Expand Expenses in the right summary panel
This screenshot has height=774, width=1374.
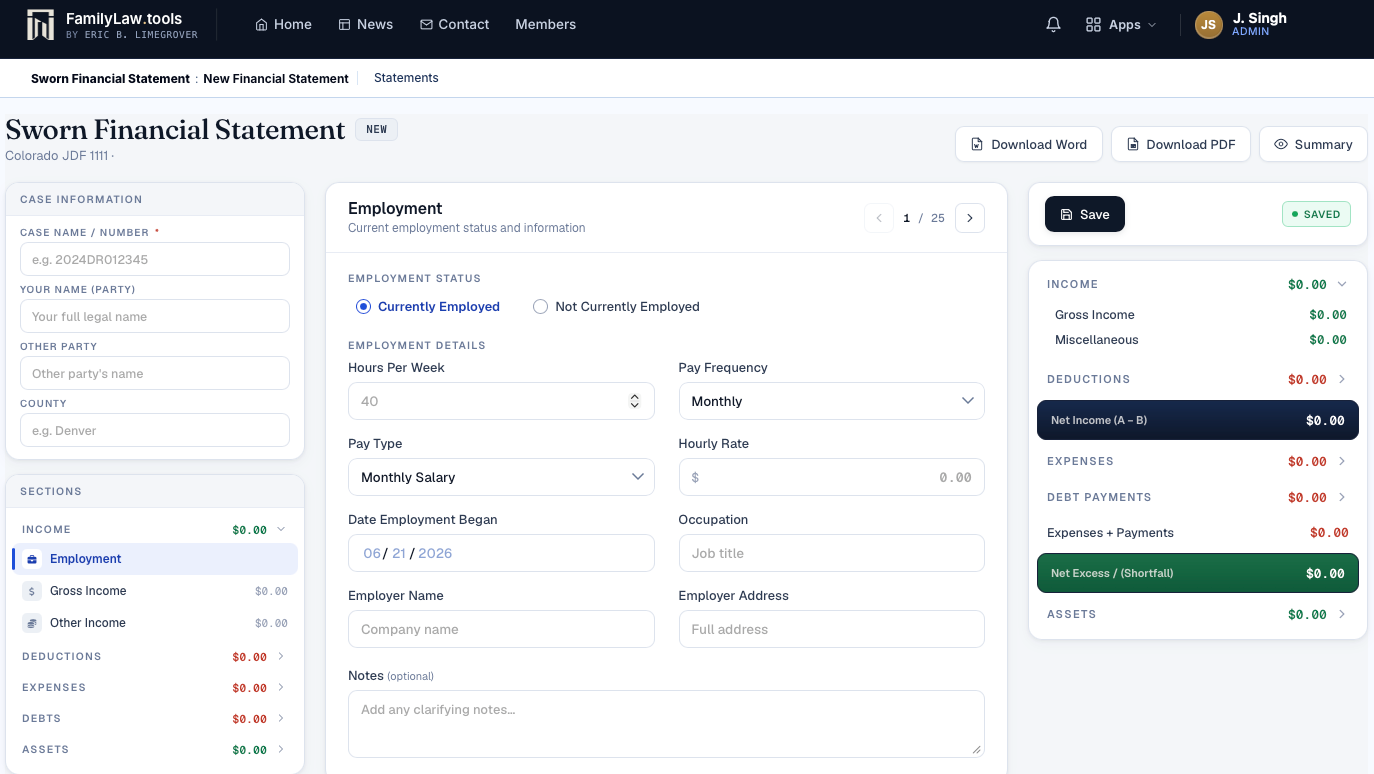1197,462
